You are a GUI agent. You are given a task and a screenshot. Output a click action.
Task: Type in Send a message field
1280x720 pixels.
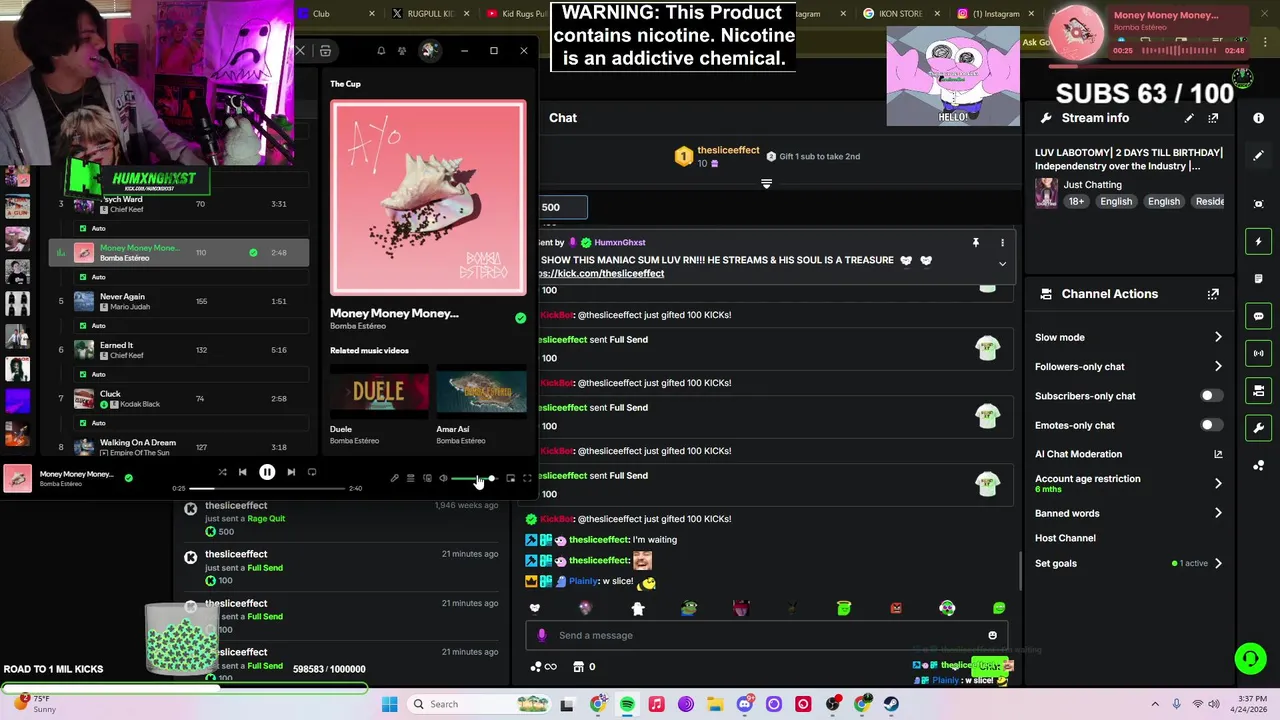point(767,635)
